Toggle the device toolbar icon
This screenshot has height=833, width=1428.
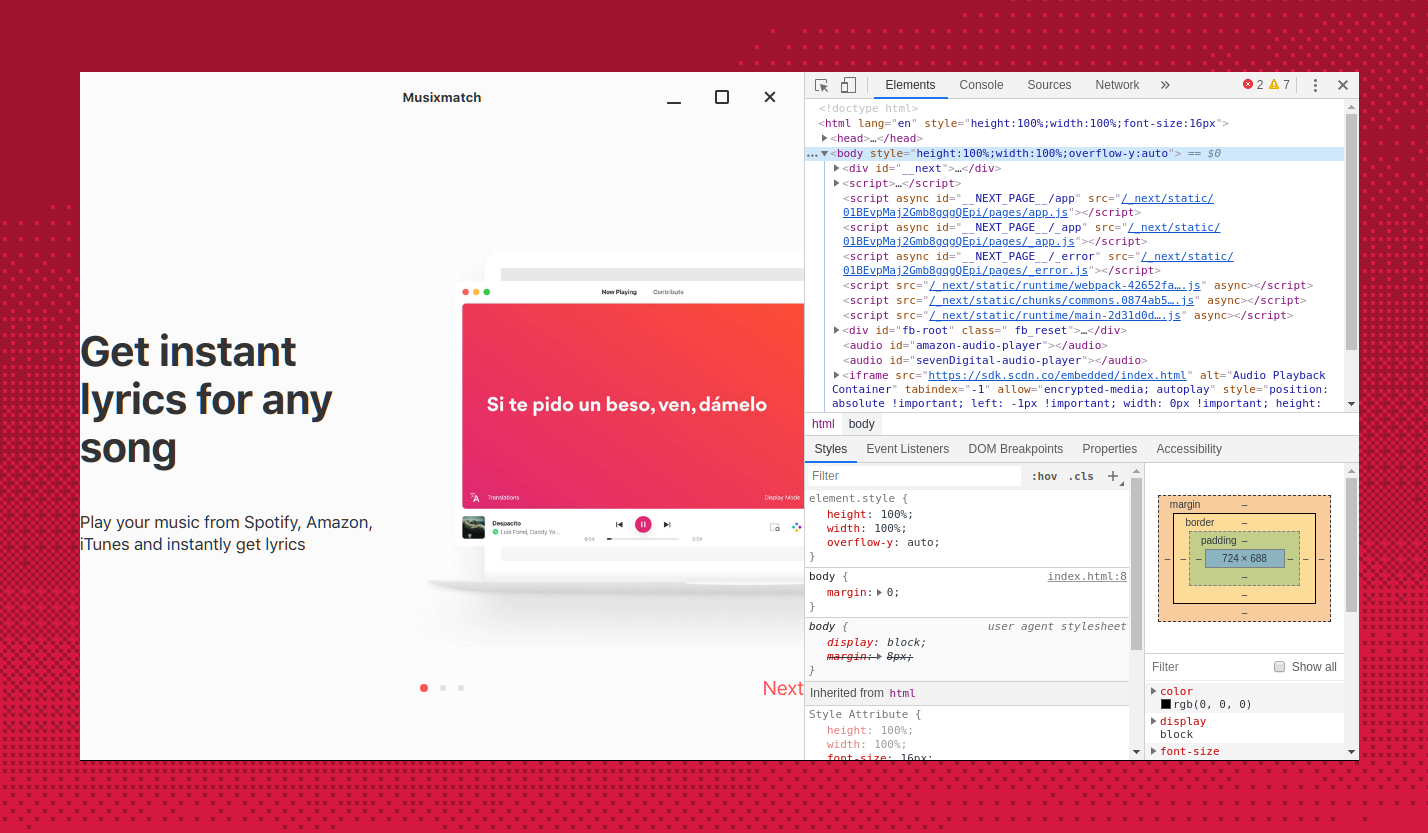(x=848, y=85)
